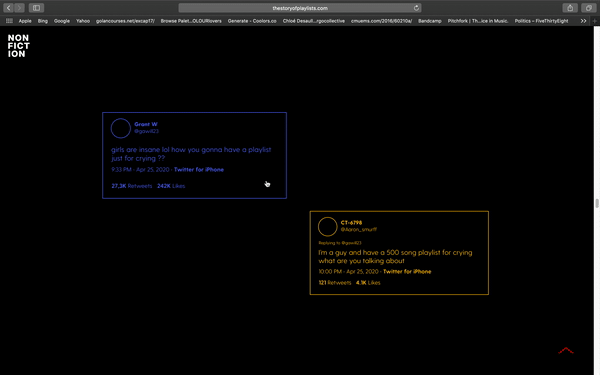Open the Chloé Desaul...rgocollective bookmark
This screenshot has height=375, width=600.
coord(313,21)
